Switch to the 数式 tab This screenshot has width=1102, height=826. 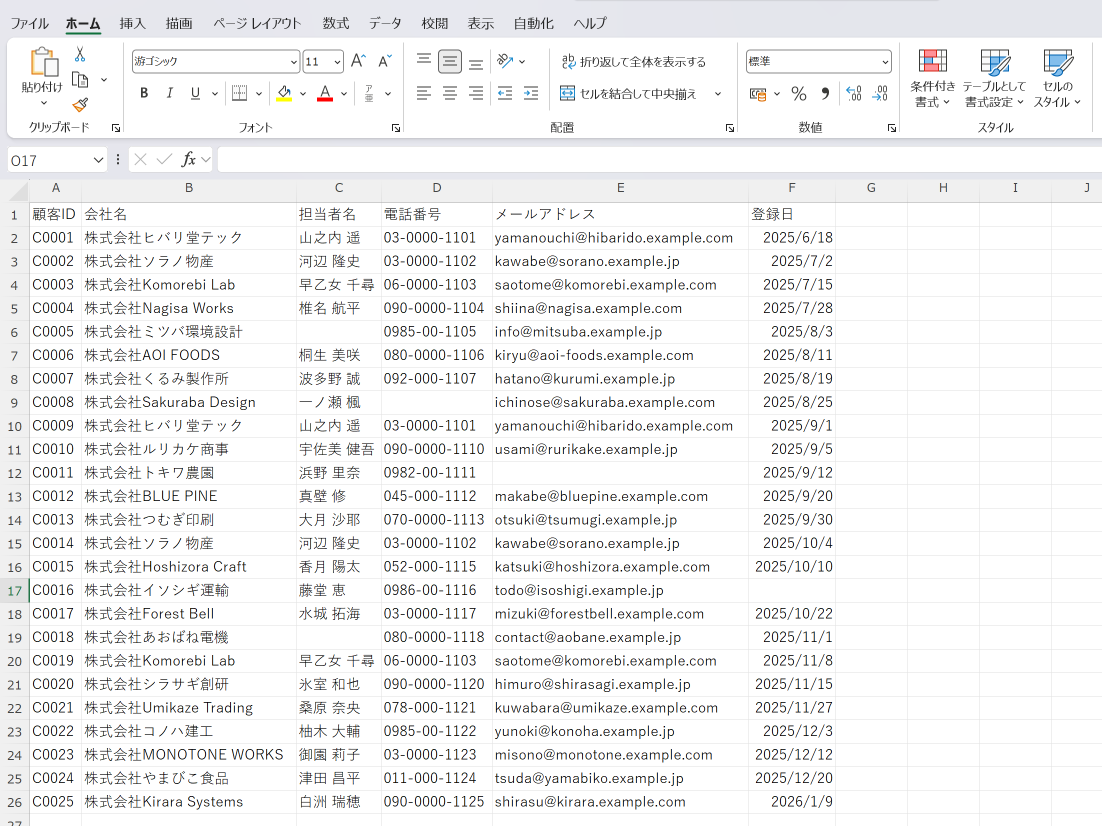tap(335, 23)
